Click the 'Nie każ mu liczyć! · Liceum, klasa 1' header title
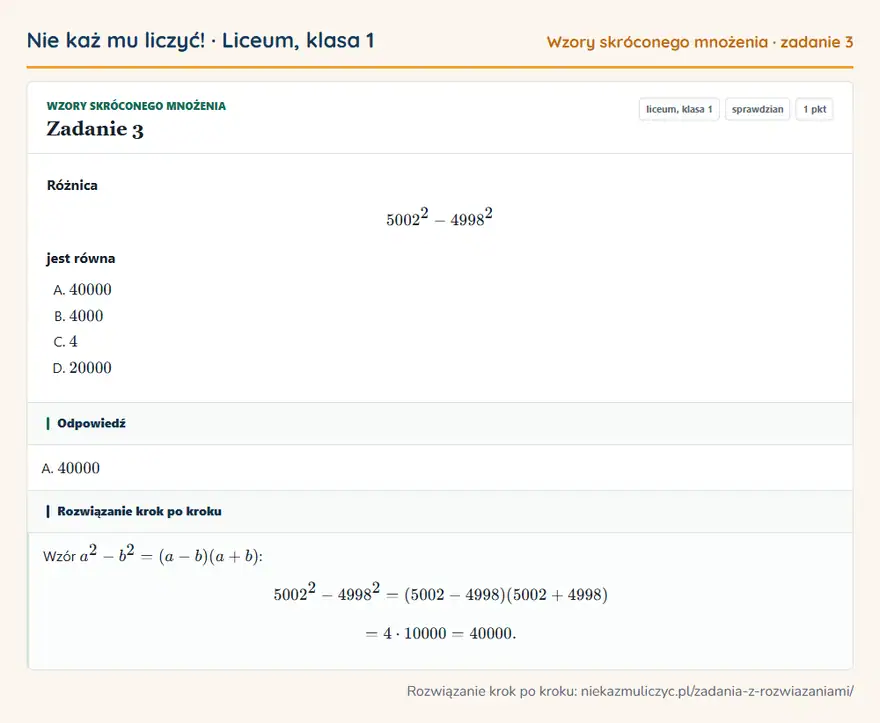Viewport: 880px width, 723px height. pos(200,40)
